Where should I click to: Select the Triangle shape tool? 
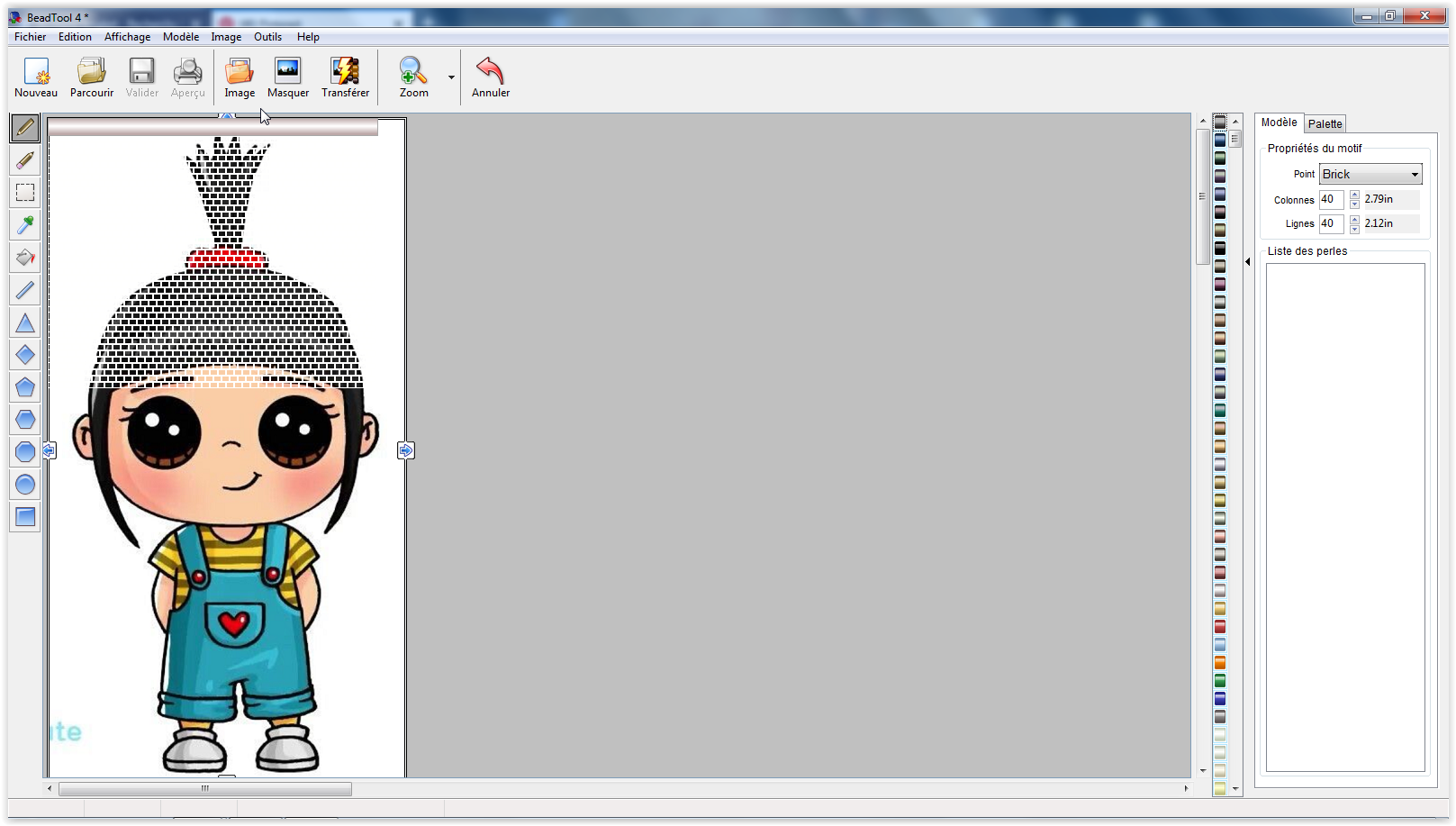point(25,322)
